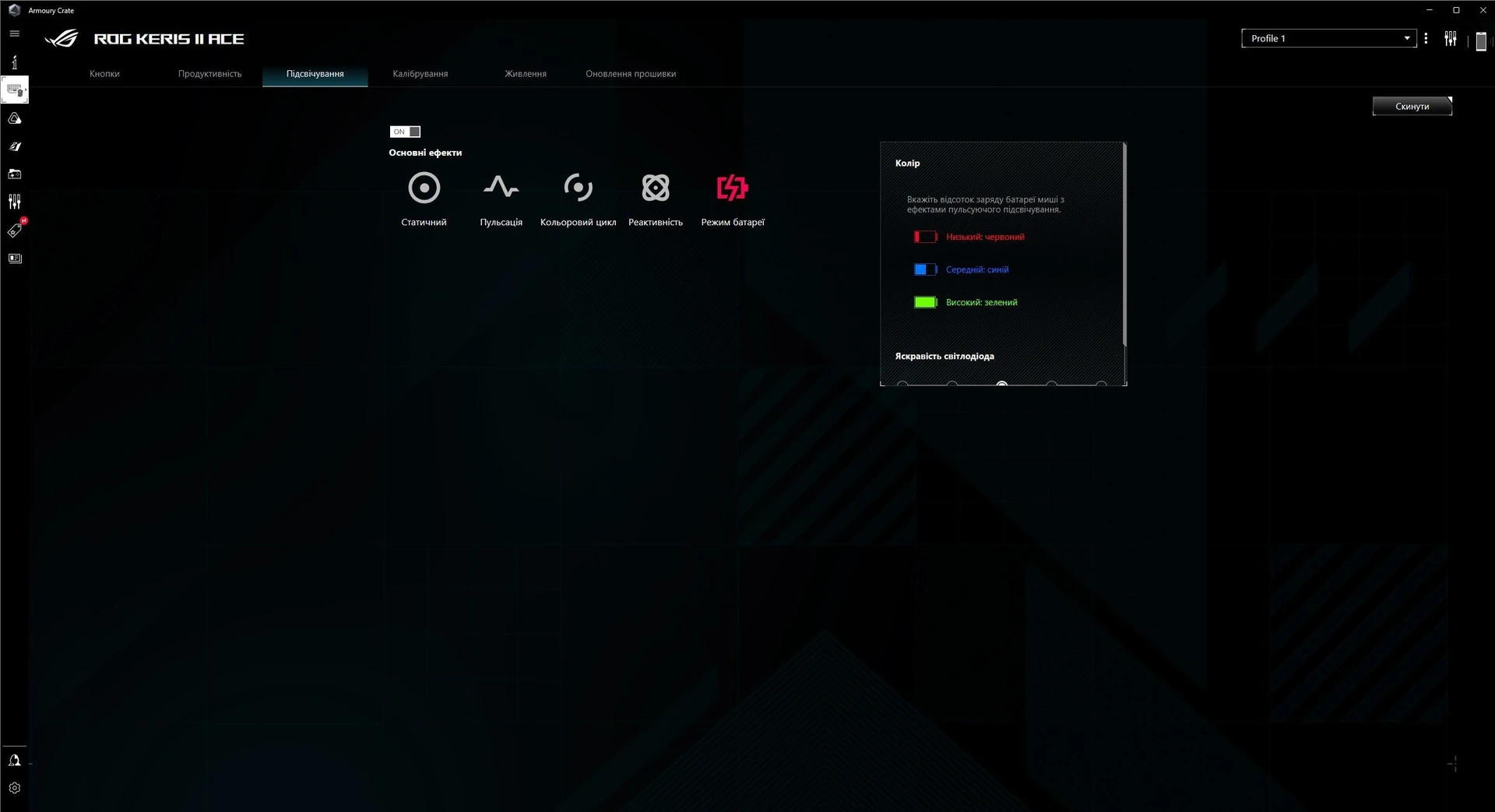Open the News card icon in sidebar

point(14,258)
